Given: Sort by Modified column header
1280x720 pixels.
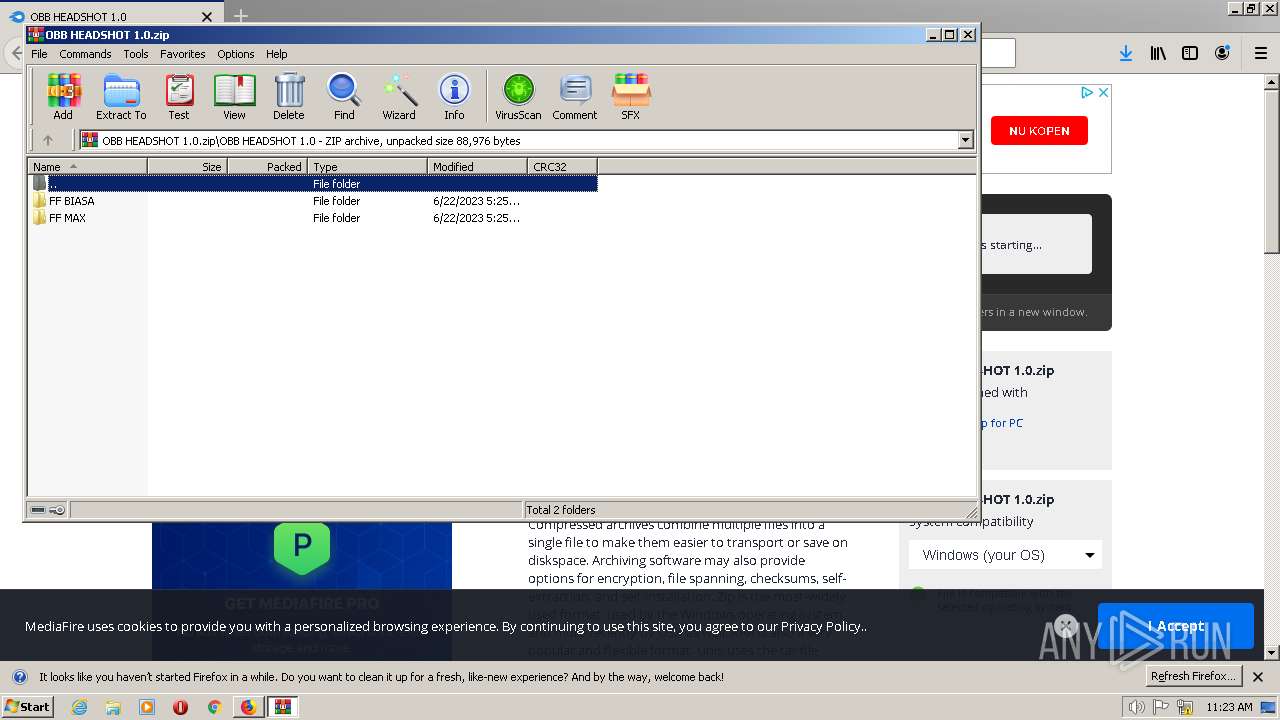Looking at the screenshot, I should (x=477, y=167).
